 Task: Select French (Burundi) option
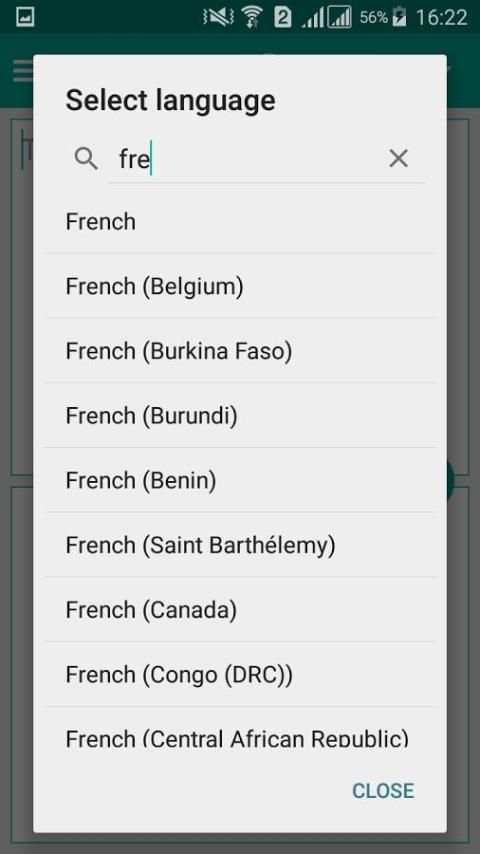tap(240, 416)
